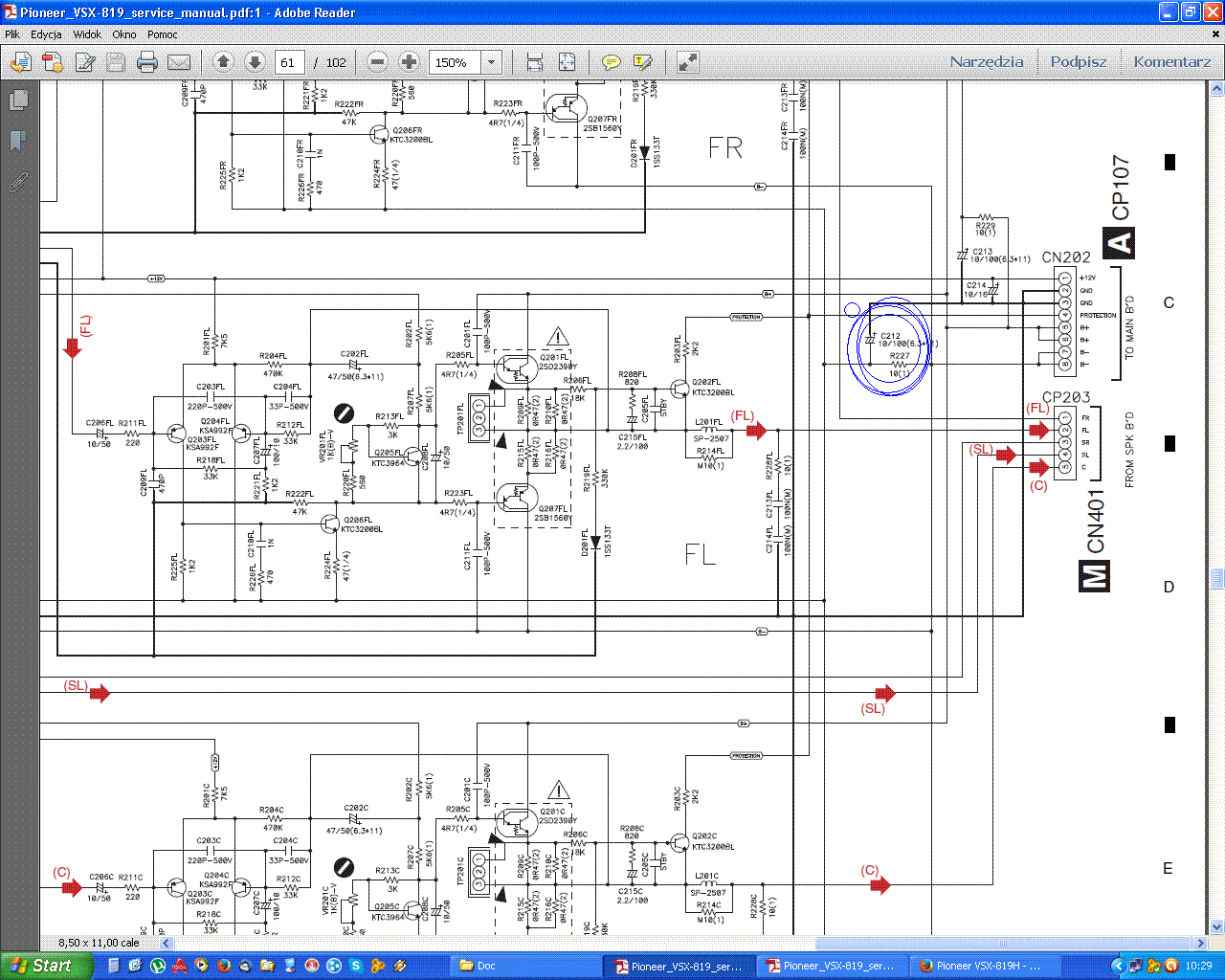Close the document with the menu-bar X

pos(1216,34)
